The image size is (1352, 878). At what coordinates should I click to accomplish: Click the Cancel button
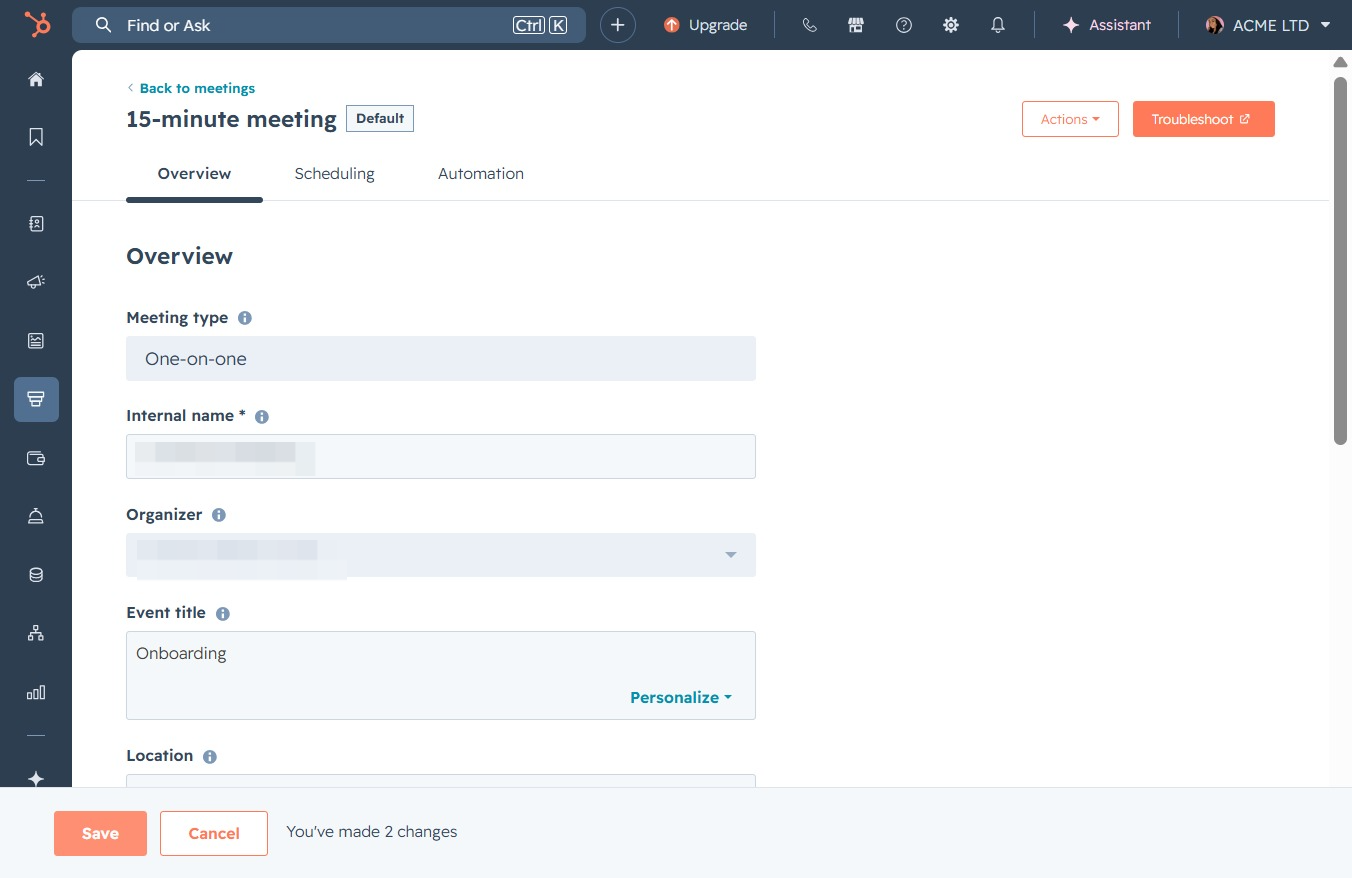tap(214, 833)
